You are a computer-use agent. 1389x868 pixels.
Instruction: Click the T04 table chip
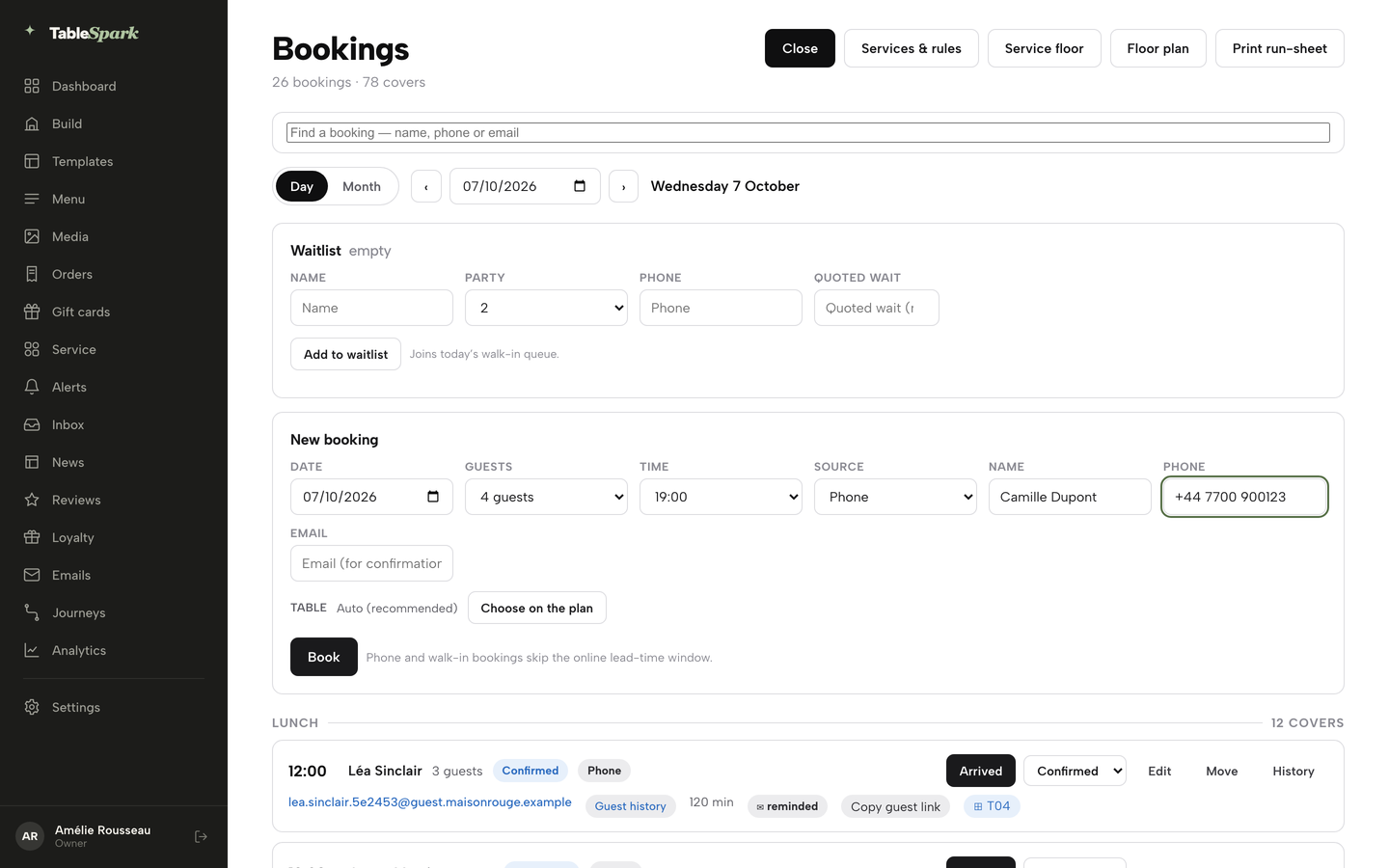pos(992,806)
